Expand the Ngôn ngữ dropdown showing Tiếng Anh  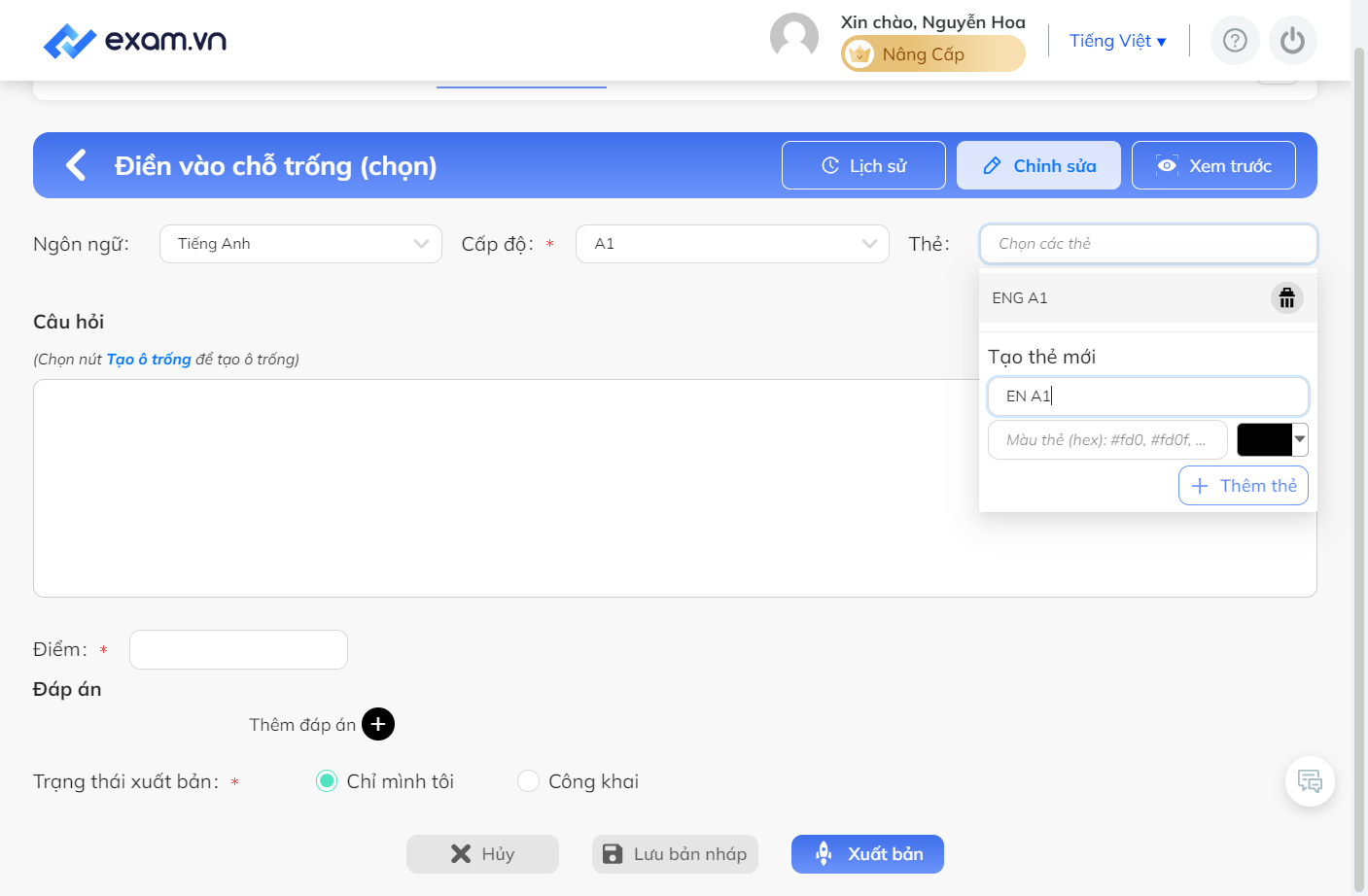click(x=300, y=244)
